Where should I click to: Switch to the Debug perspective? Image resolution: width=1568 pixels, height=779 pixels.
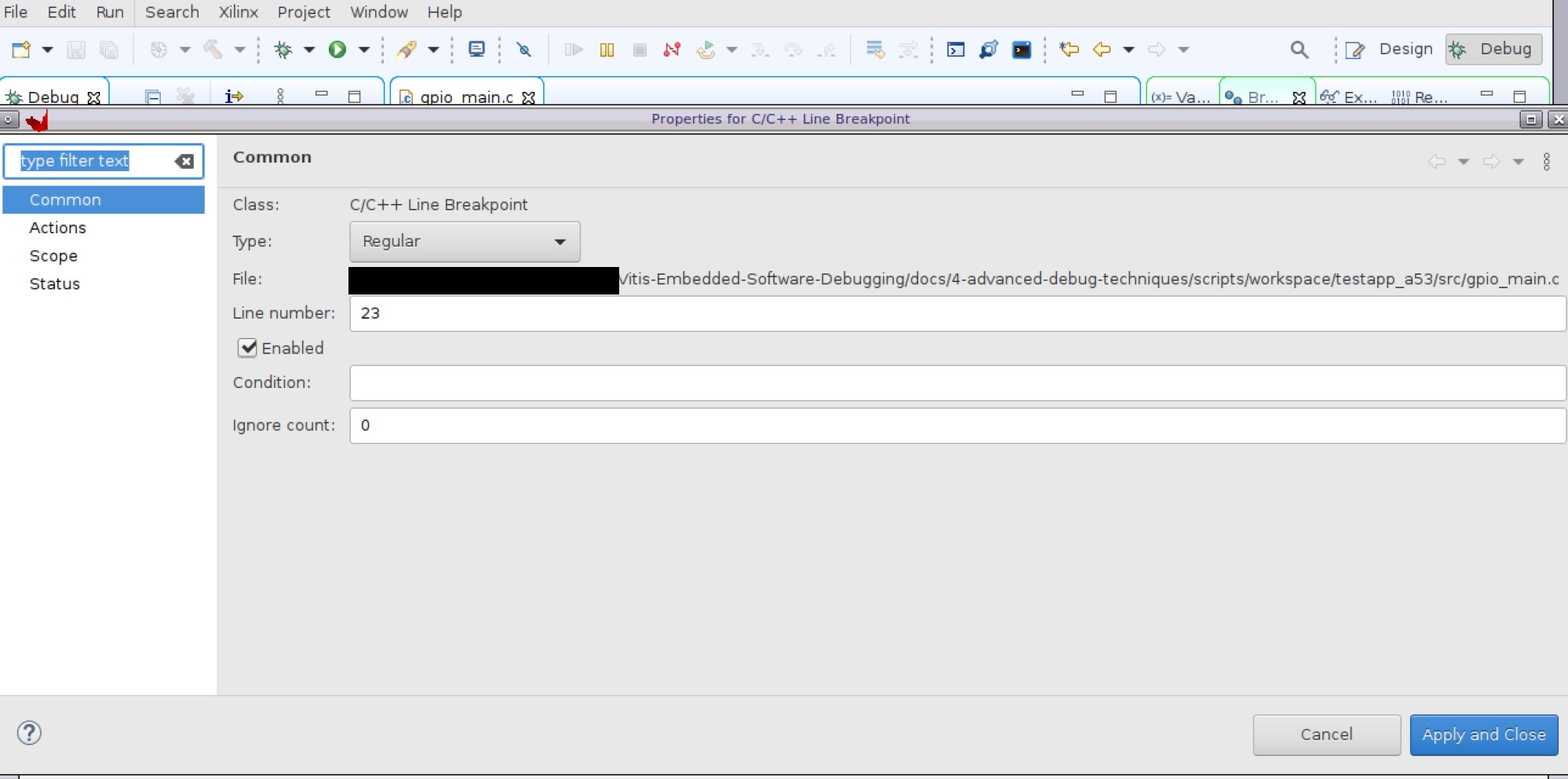[1493, 49]
